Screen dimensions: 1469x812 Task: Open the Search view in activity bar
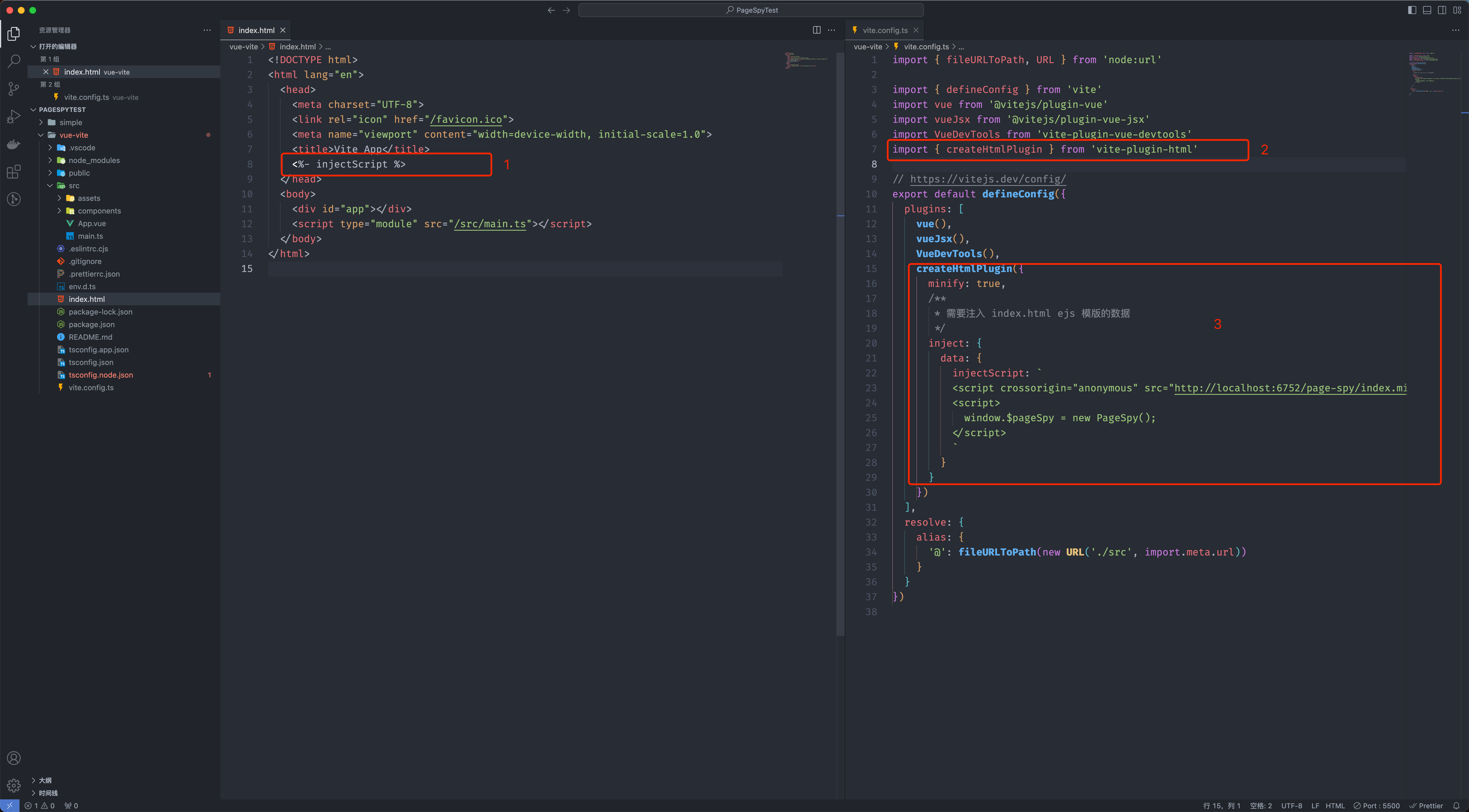pyautogui.click(x=14, y=61)
